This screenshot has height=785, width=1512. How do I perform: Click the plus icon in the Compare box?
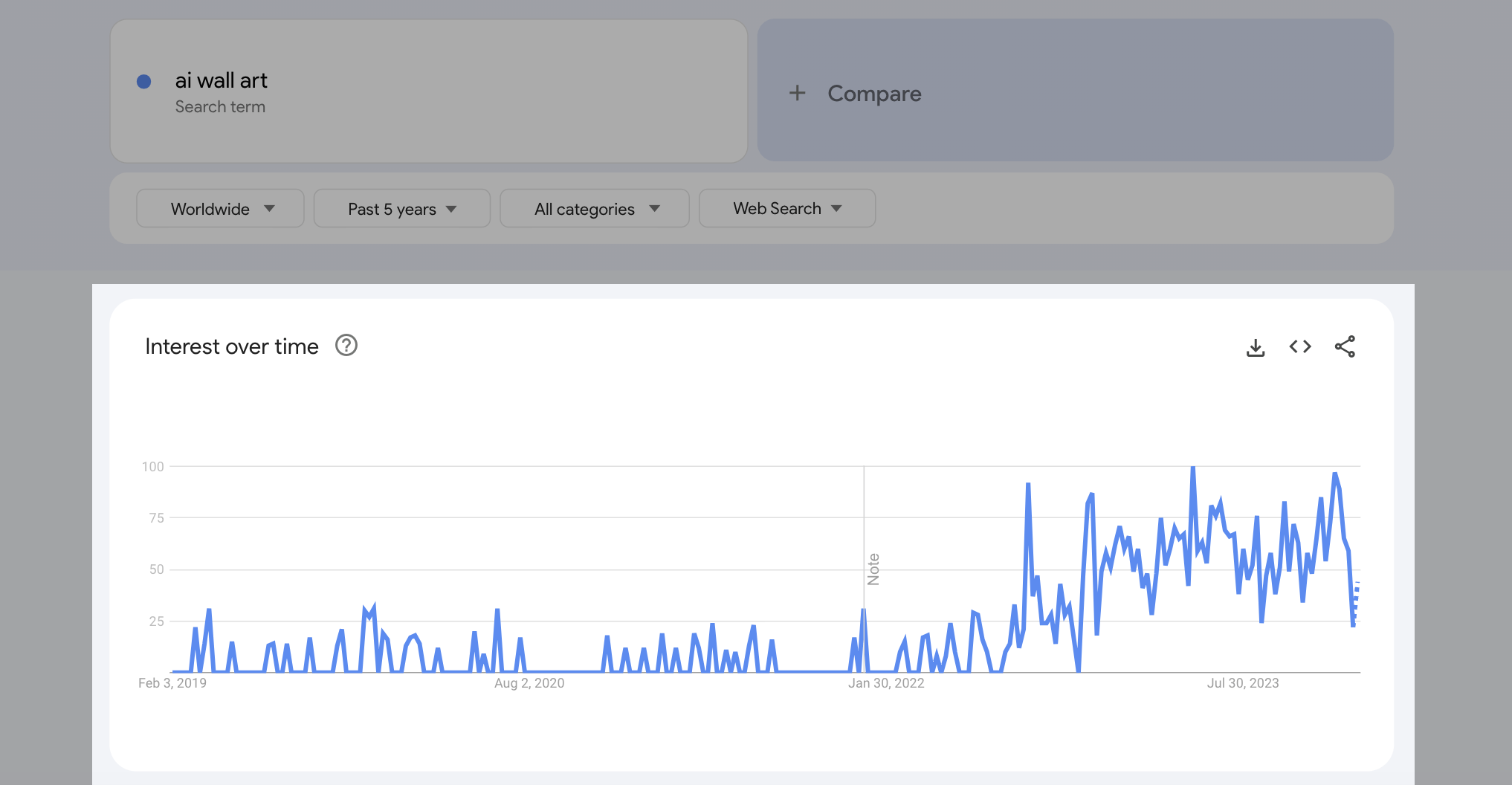pos(798,93)
